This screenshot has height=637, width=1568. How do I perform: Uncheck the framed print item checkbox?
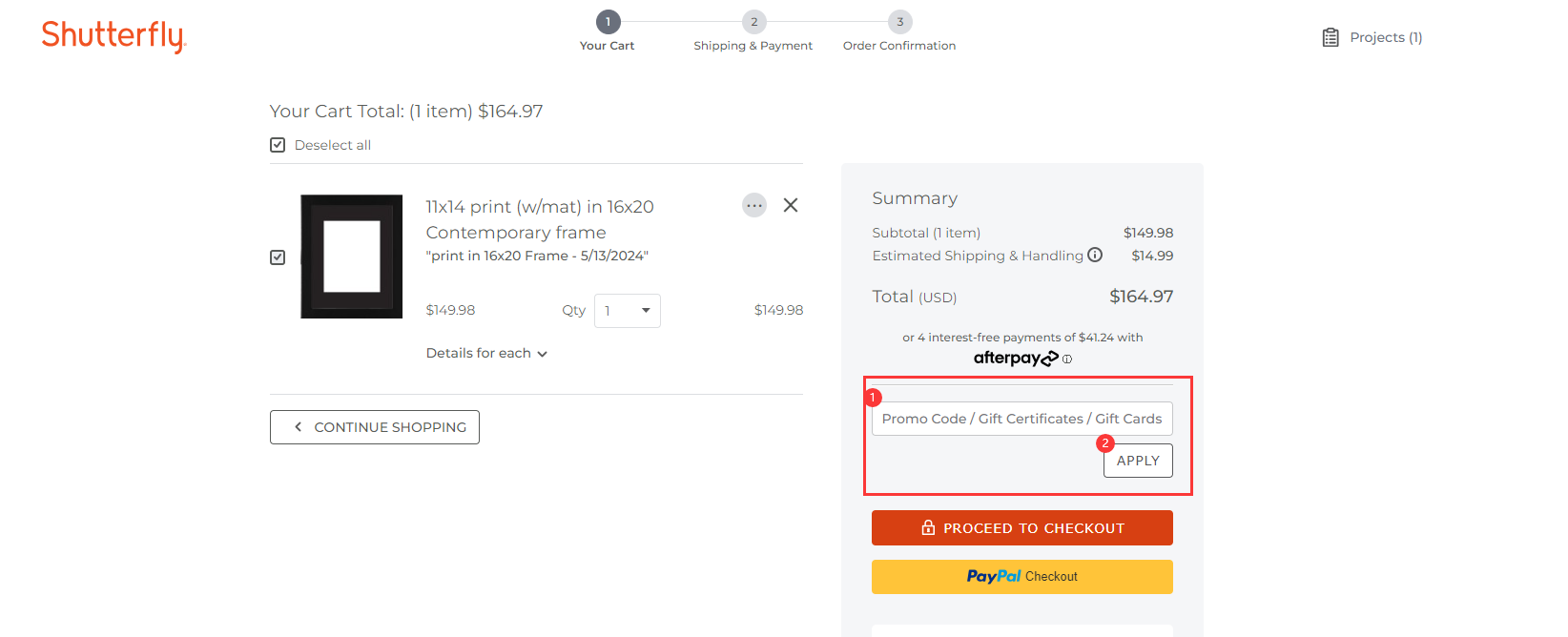click(x=278, y=257)
